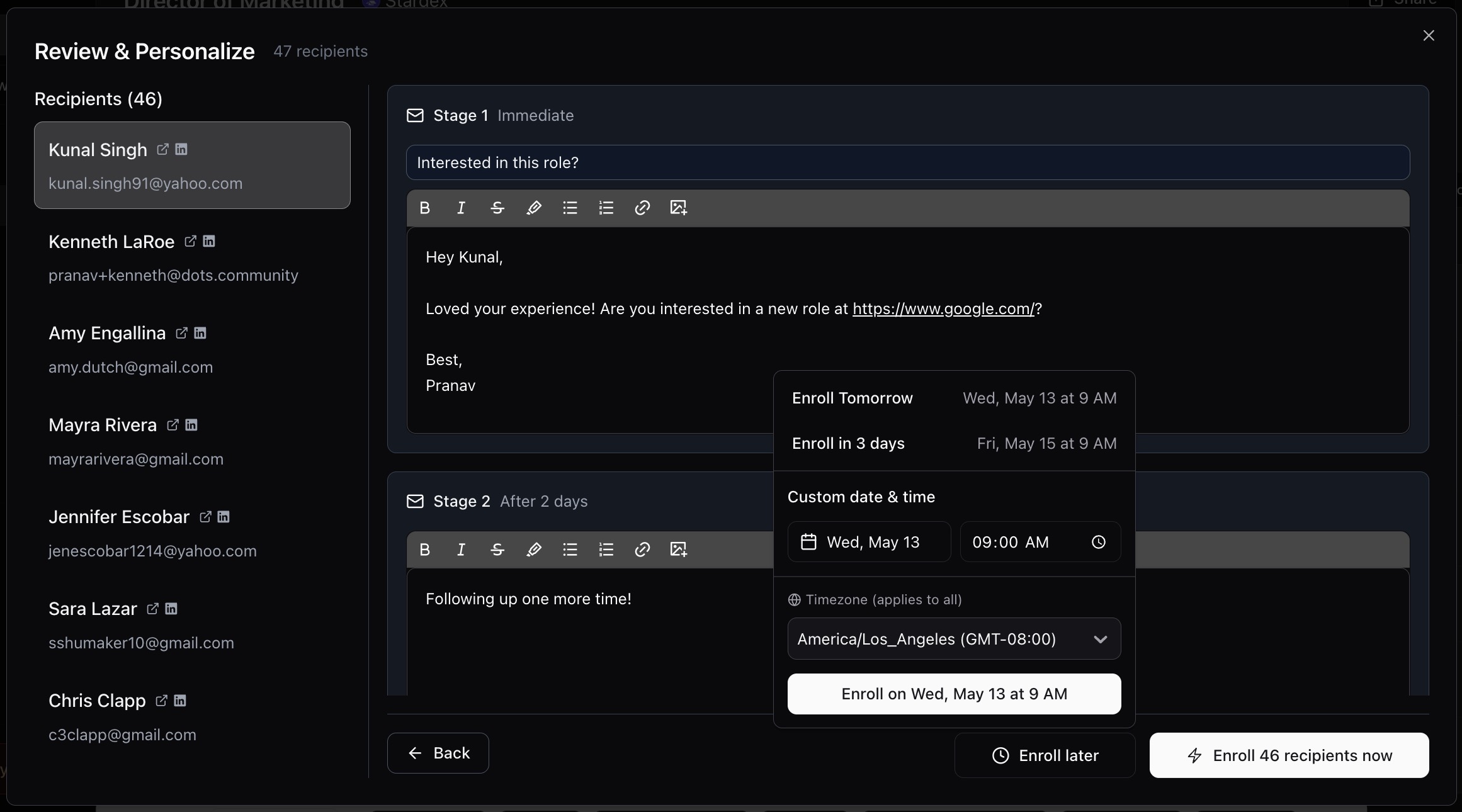The height and width of the screenshot is (812, 1462).
Task: Toggle bold in Stage 2 toolbar
Action: [x=425, y=550]
